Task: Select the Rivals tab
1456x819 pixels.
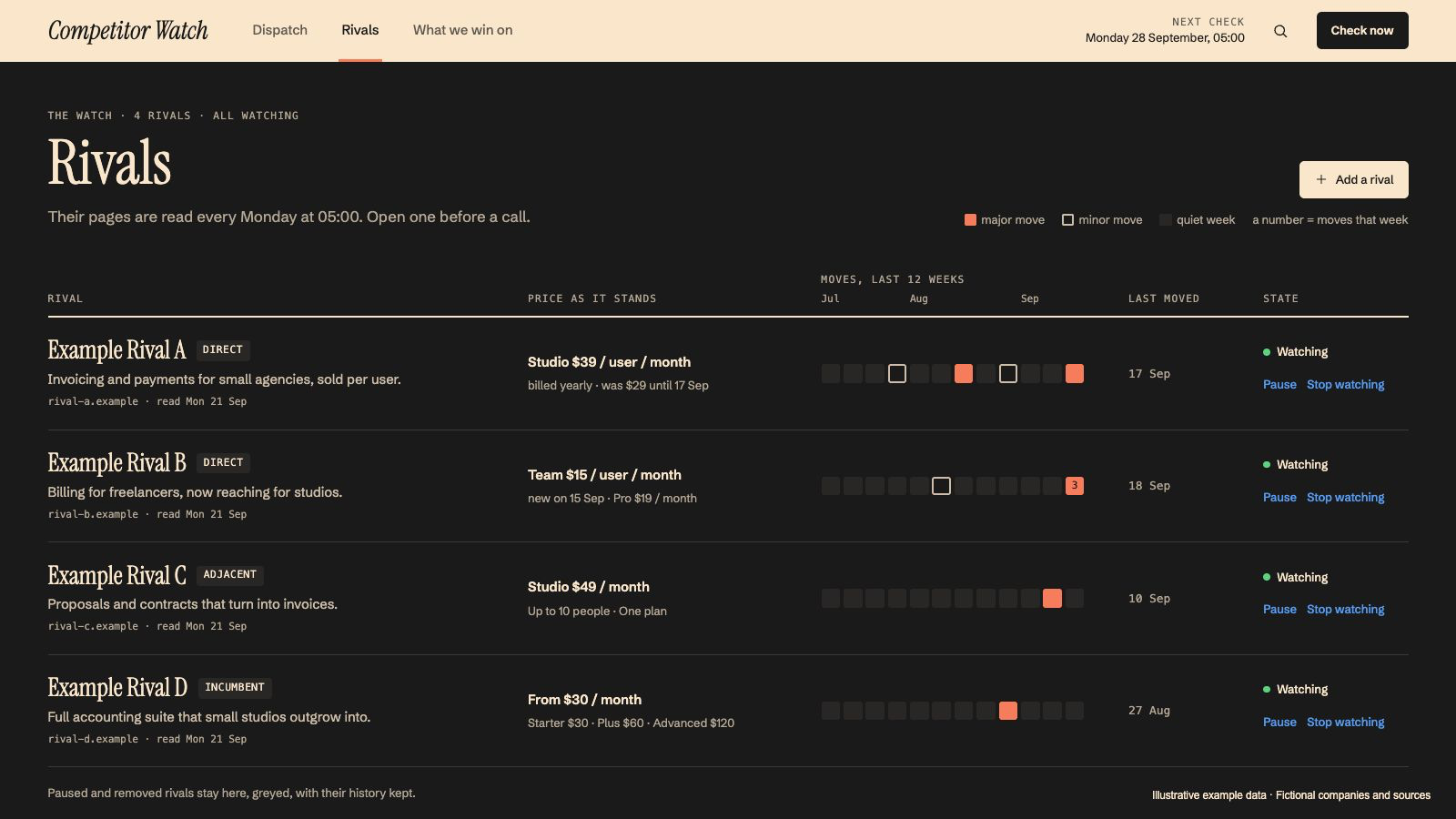Action: coord(360,30)
